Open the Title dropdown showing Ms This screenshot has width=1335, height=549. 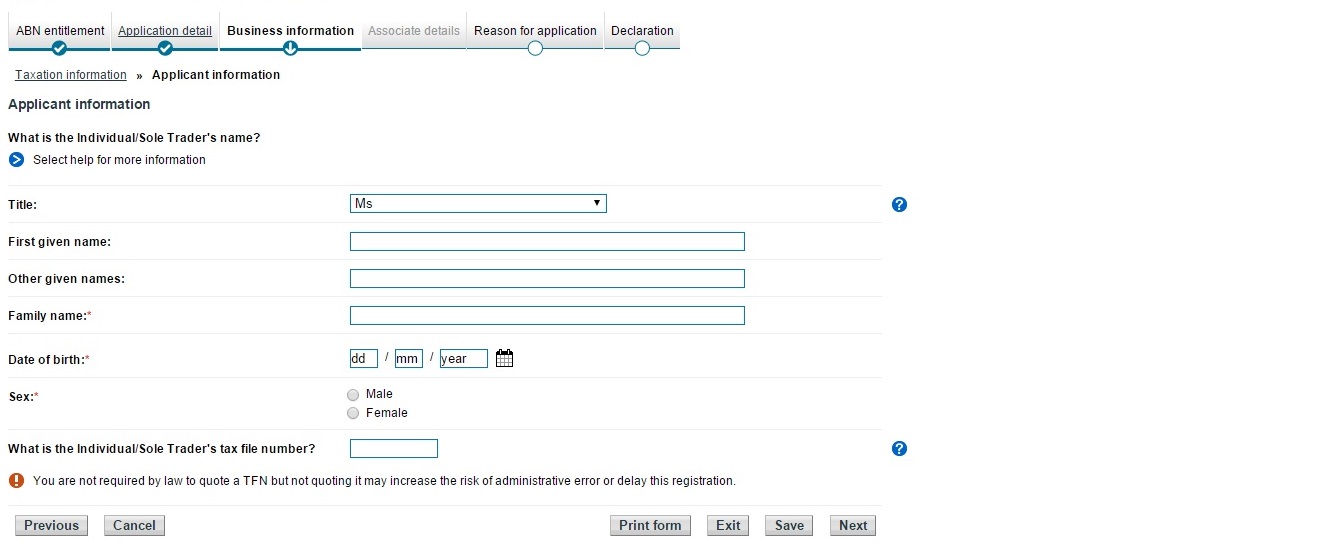478,204
